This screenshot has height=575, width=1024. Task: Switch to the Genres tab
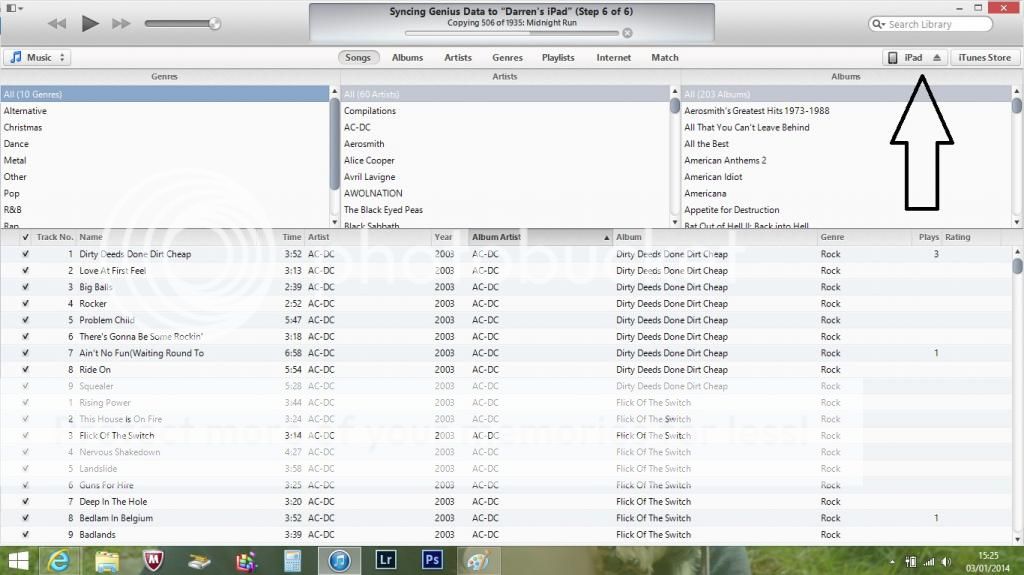(x=507, y=58)
